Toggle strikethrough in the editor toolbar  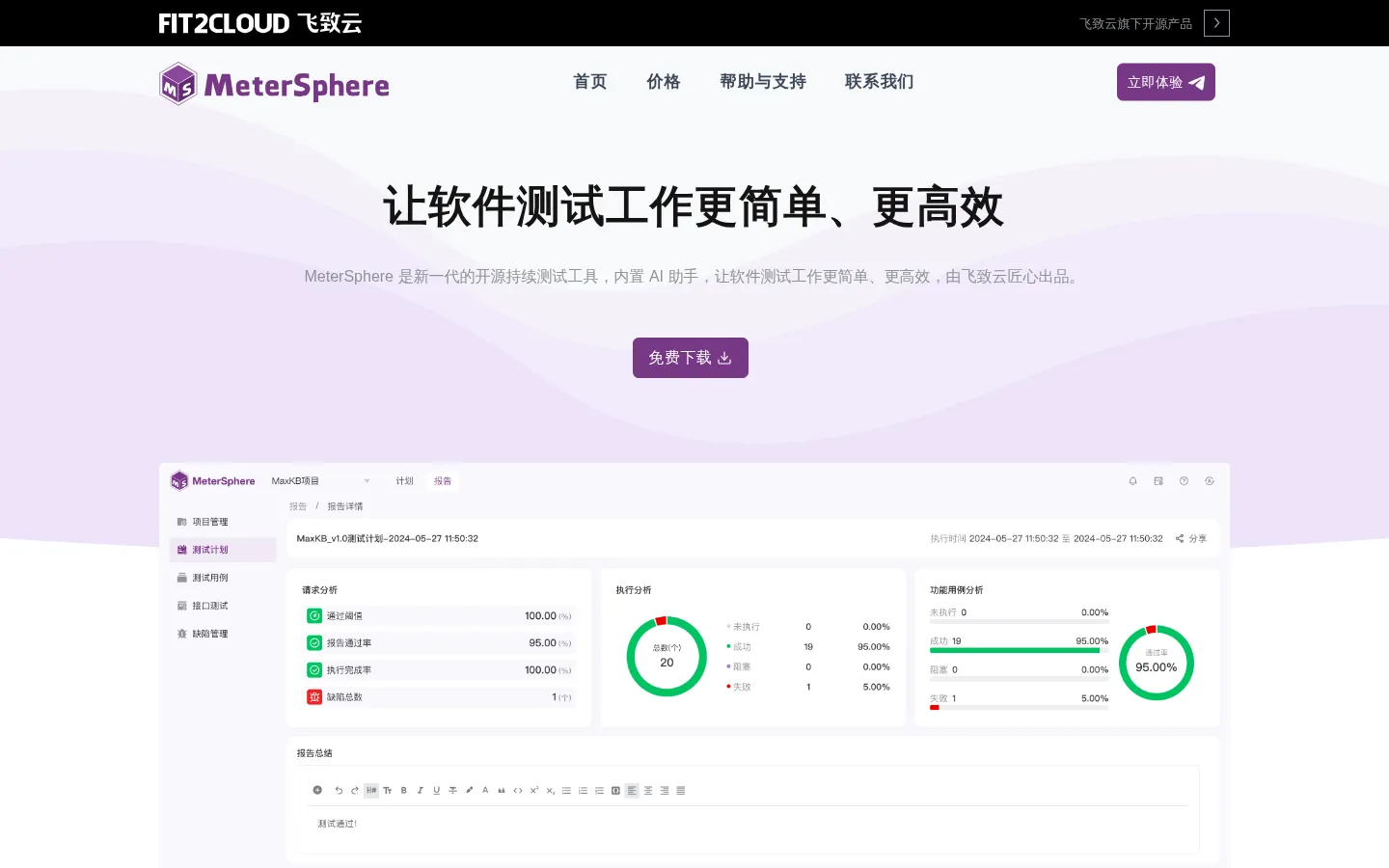coord(452,791)
